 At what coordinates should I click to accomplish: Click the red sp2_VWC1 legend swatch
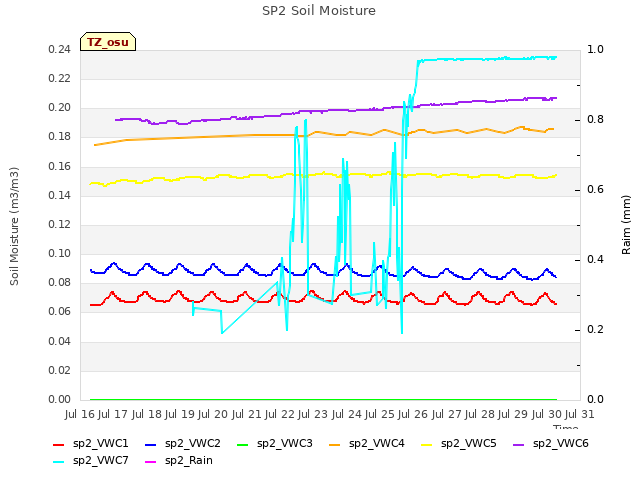[59, 444]
